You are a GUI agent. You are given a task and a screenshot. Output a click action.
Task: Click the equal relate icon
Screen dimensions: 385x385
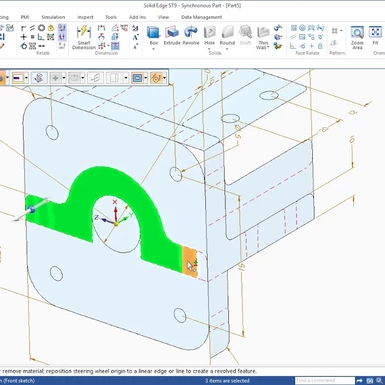click(32, 37)
